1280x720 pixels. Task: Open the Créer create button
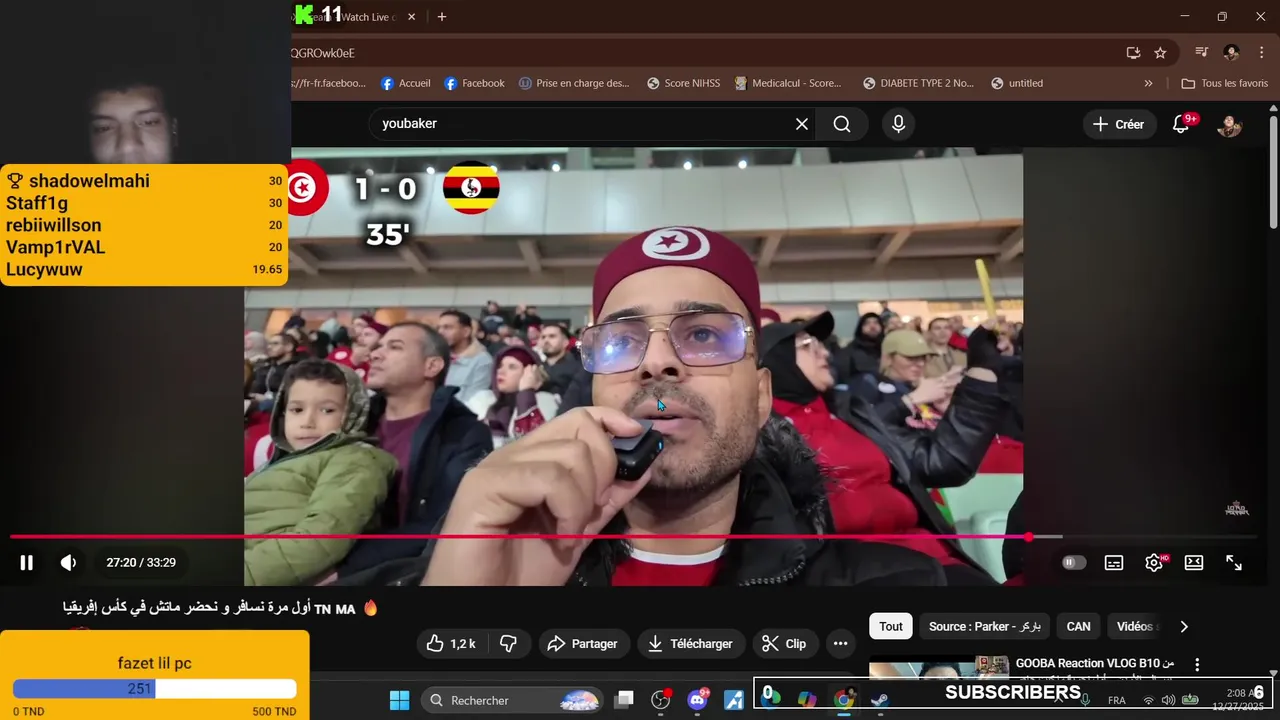coord(1118,124)
